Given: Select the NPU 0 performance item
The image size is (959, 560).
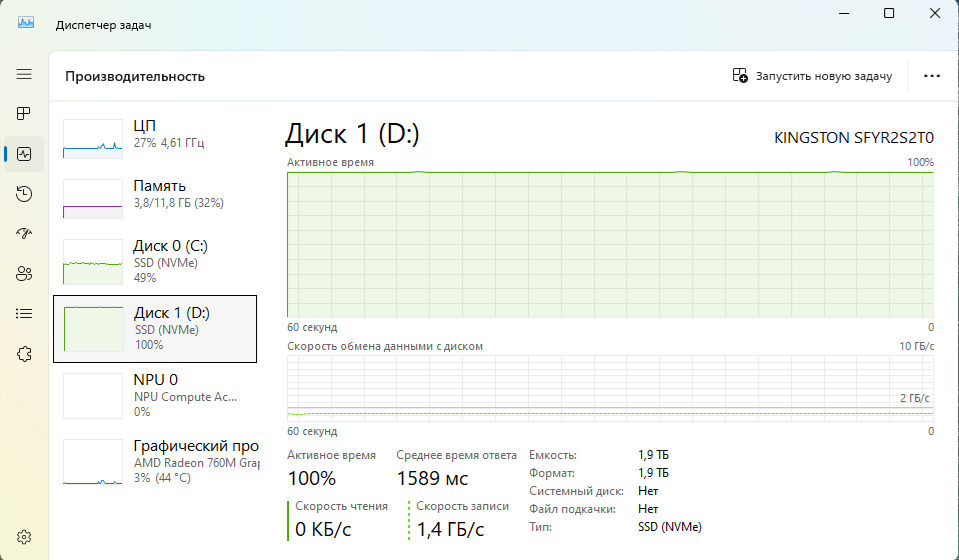Looking at the screenshot, I should tap(155, 396).
